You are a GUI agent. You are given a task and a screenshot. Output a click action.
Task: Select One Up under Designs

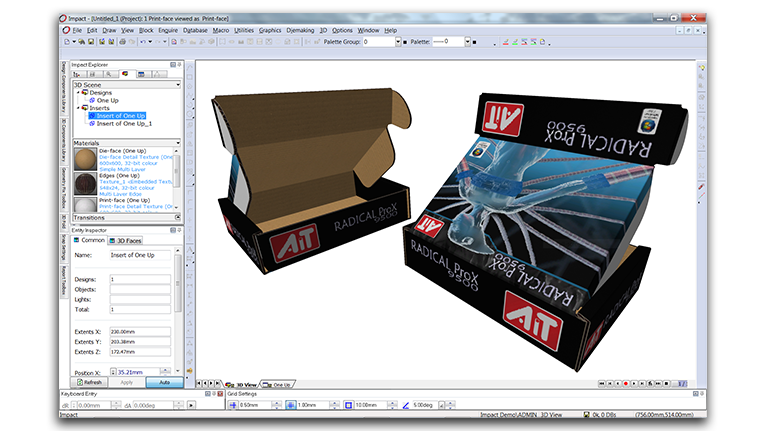(107, 100)
